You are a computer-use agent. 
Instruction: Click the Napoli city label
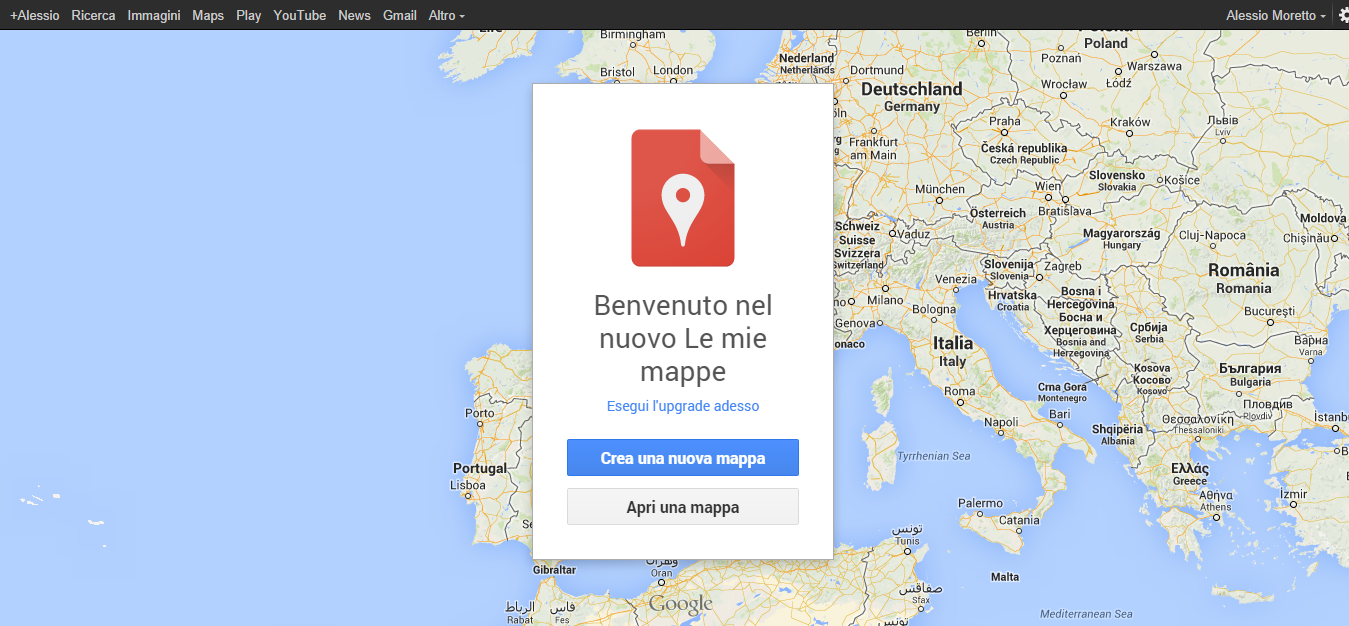point(1001,422)
